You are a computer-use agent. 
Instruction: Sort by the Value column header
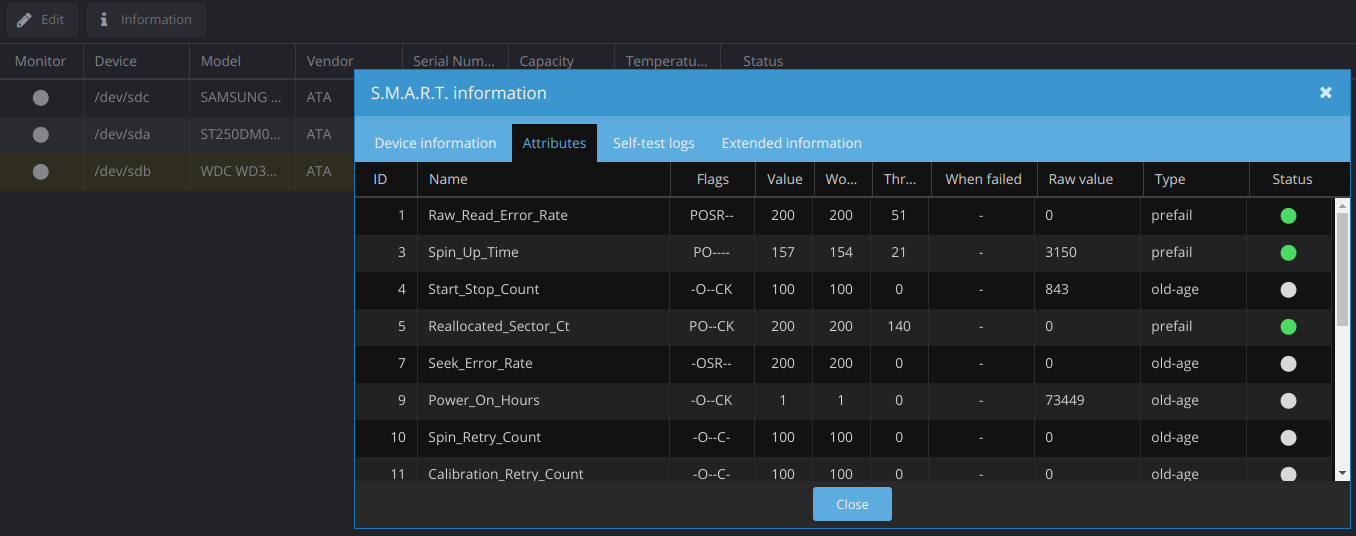click(784, 179)
